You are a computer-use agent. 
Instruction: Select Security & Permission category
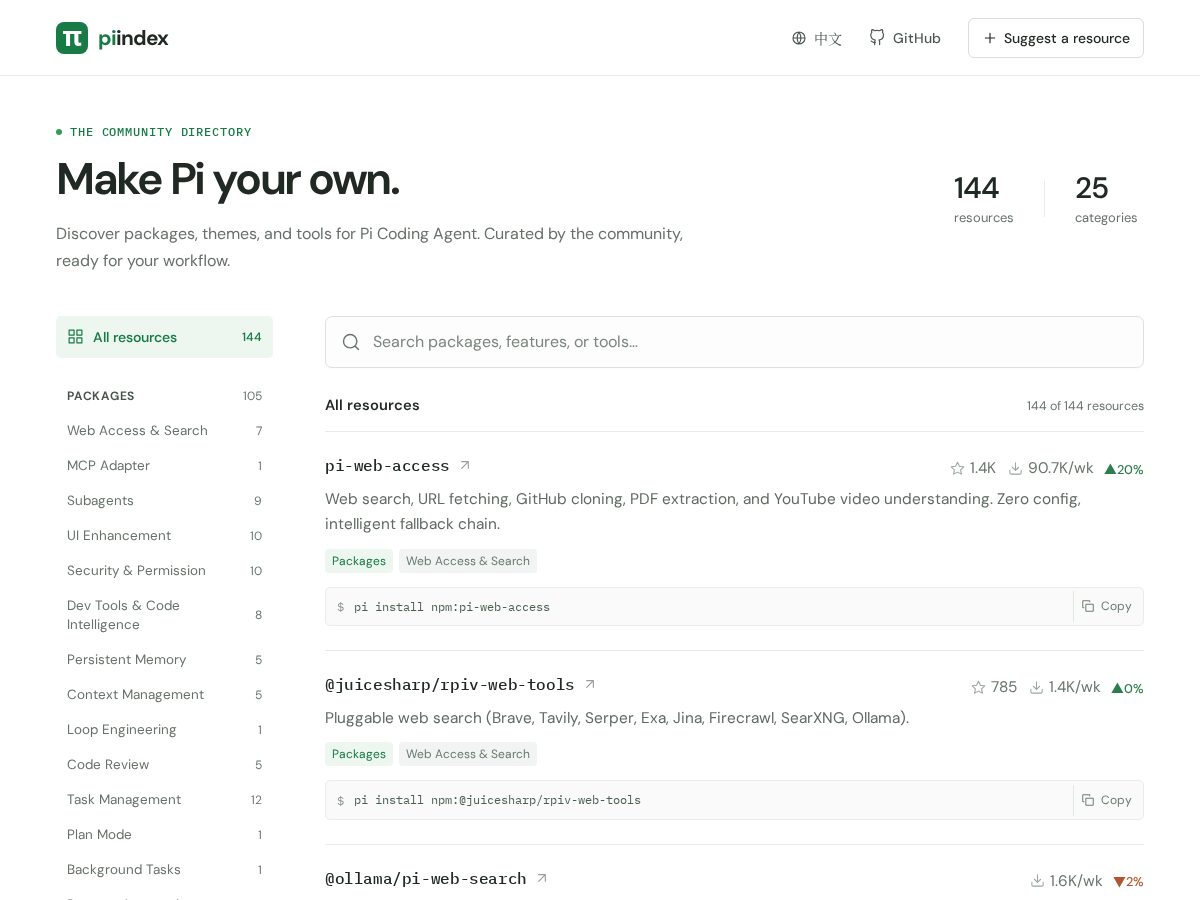[x=164, y=571]
